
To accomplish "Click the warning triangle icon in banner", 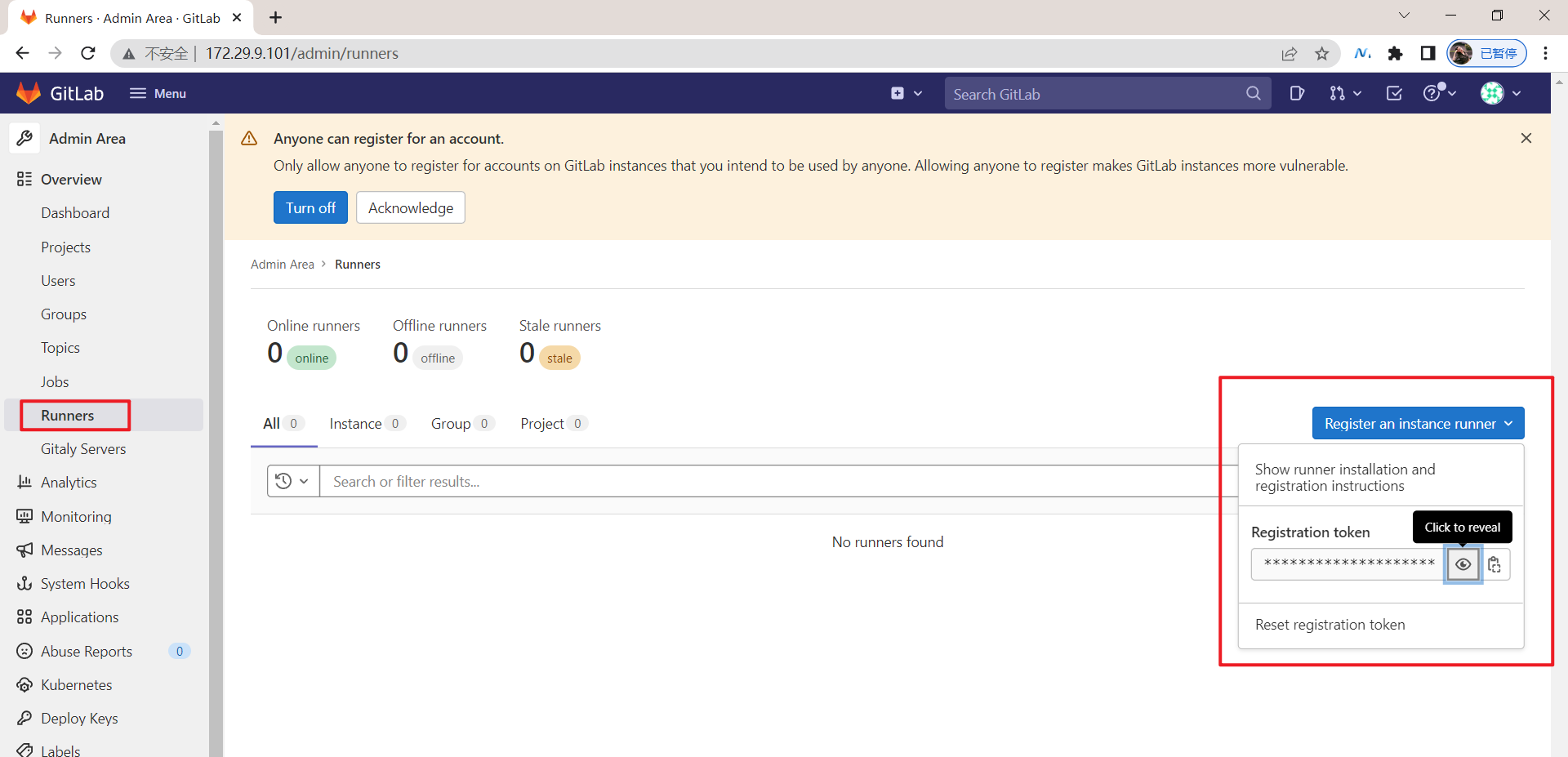I will click(x=249, y=138).
